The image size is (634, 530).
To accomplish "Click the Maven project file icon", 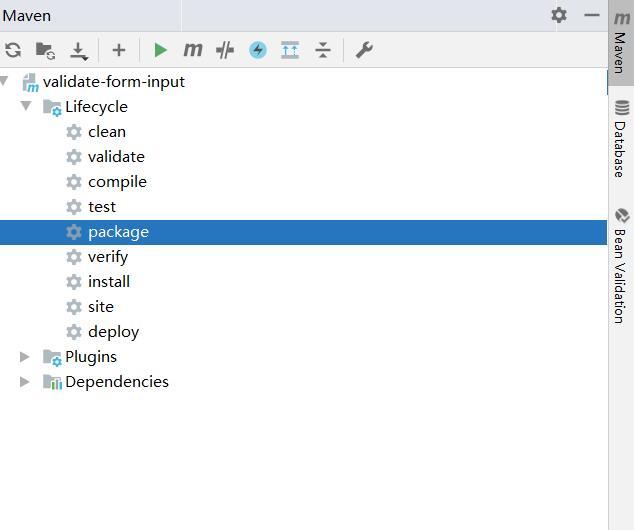I will click(31, 82).
